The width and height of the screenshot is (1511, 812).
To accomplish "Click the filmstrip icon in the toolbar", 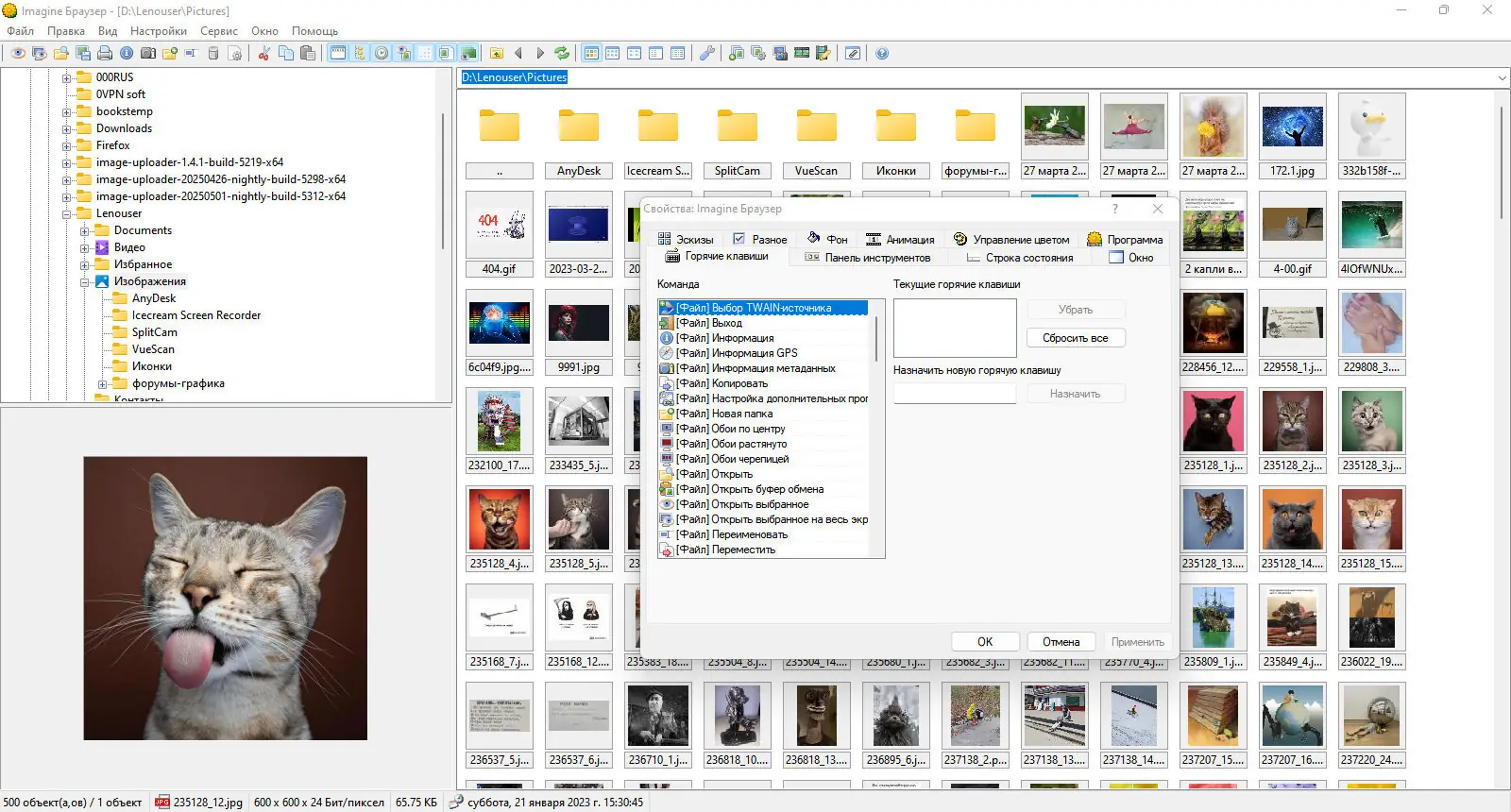I will 802,53.
